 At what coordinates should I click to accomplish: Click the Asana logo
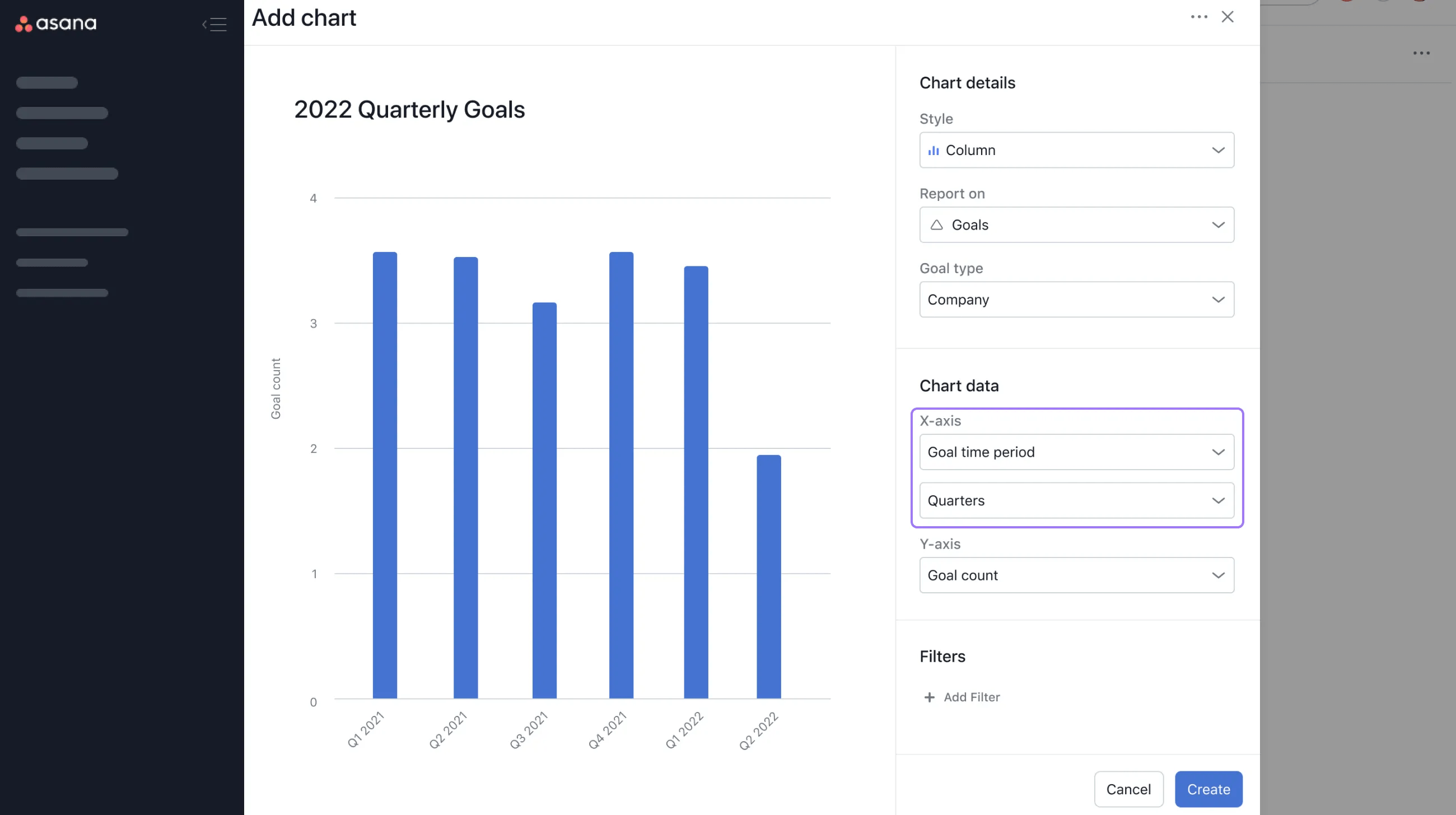click(55, 24)
